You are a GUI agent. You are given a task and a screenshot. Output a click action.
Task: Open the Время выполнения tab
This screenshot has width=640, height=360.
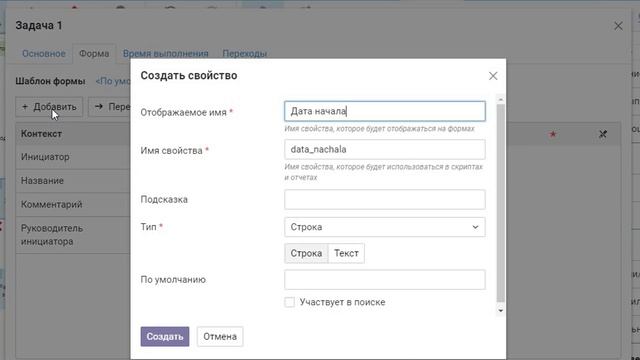(x=165, y=54)
